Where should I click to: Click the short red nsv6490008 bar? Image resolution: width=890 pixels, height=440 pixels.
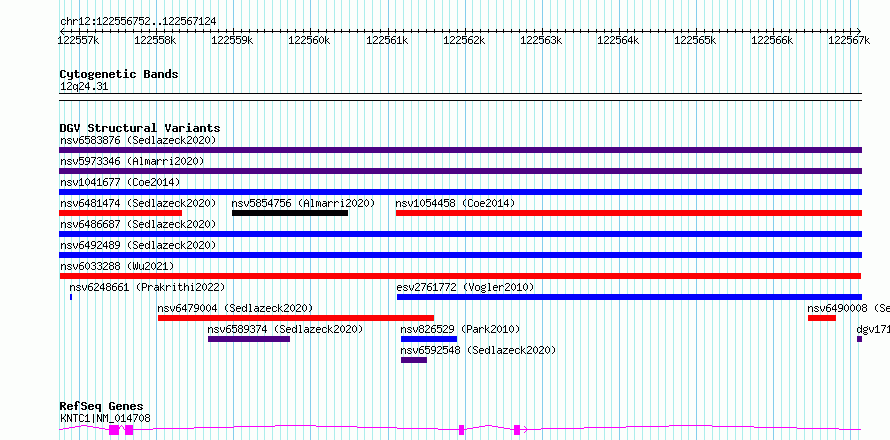pos(822,318)
